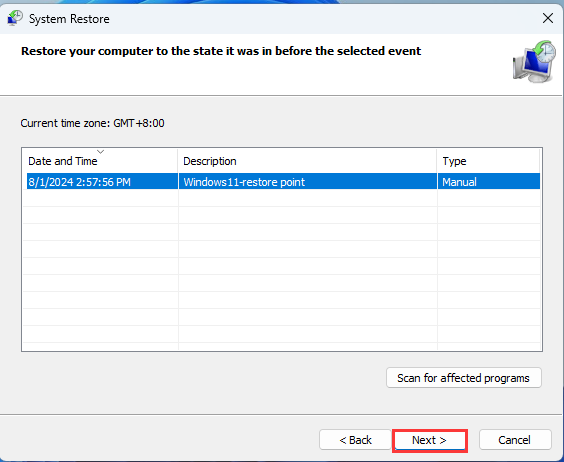Click divider between Description and Type headers

tap(437, 161)
